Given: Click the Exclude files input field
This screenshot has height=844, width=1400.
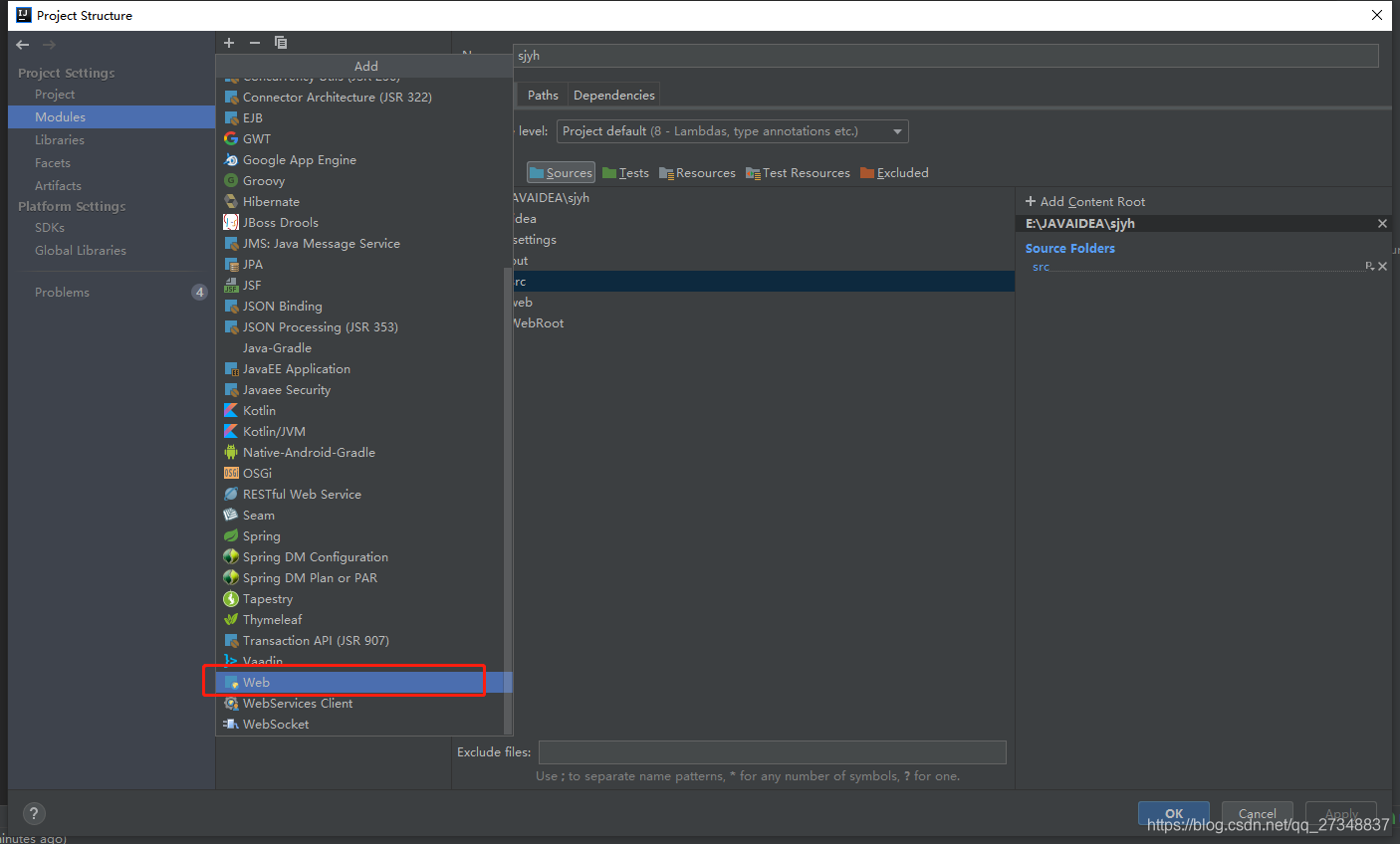Looking at the screenshot, I should coord(773,752).
